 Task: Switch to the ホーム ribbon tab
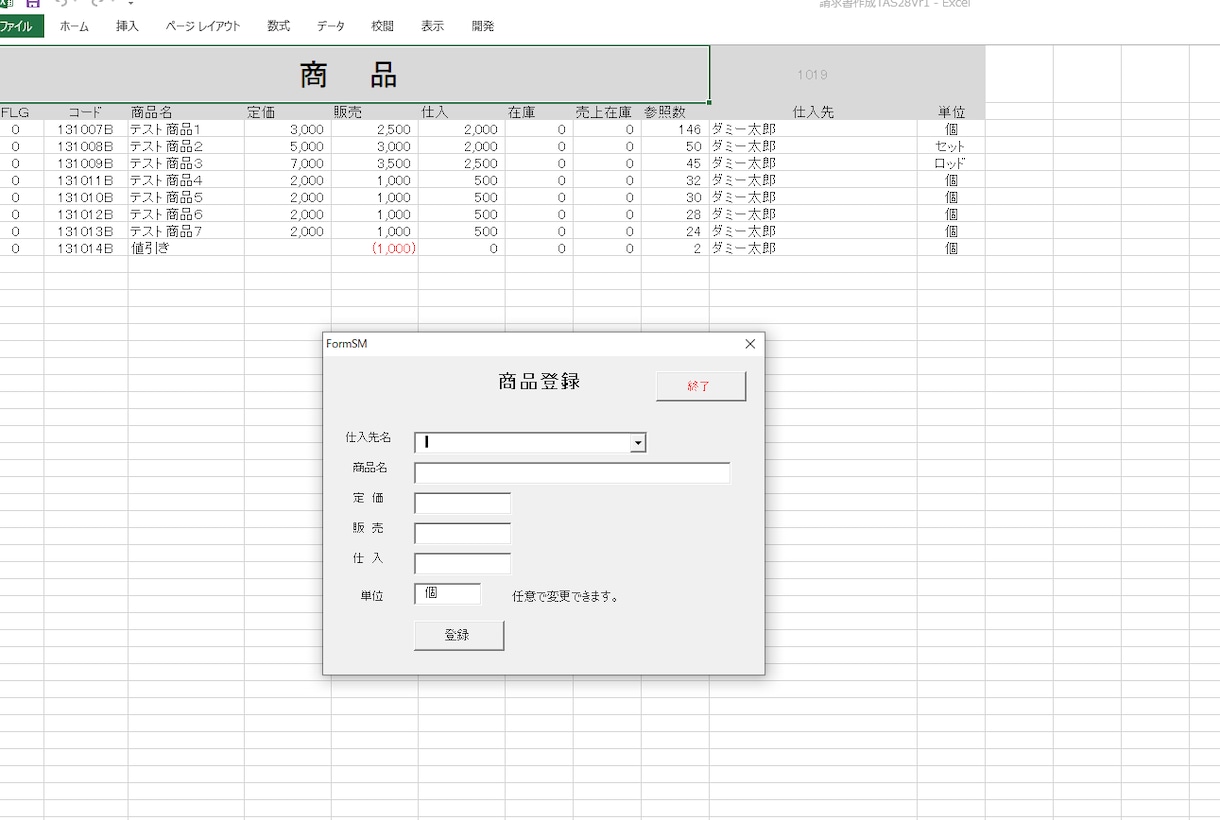pyautogui.click(x=74, y=26)
